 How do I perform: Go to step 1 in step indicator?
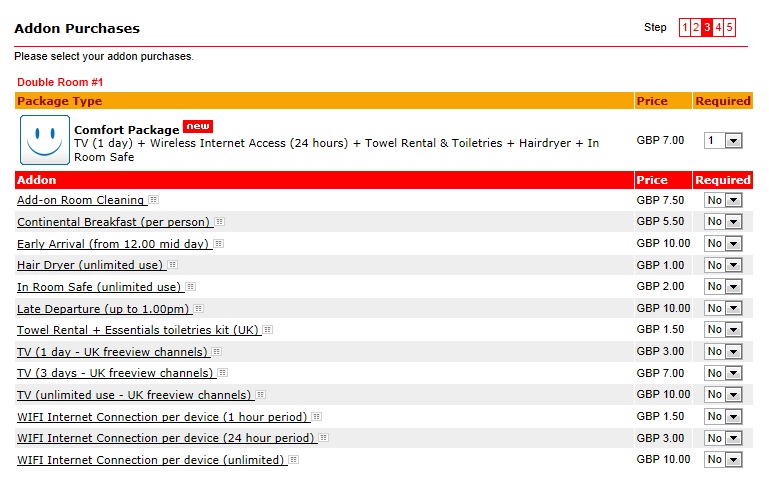click(x=685, y=28)
